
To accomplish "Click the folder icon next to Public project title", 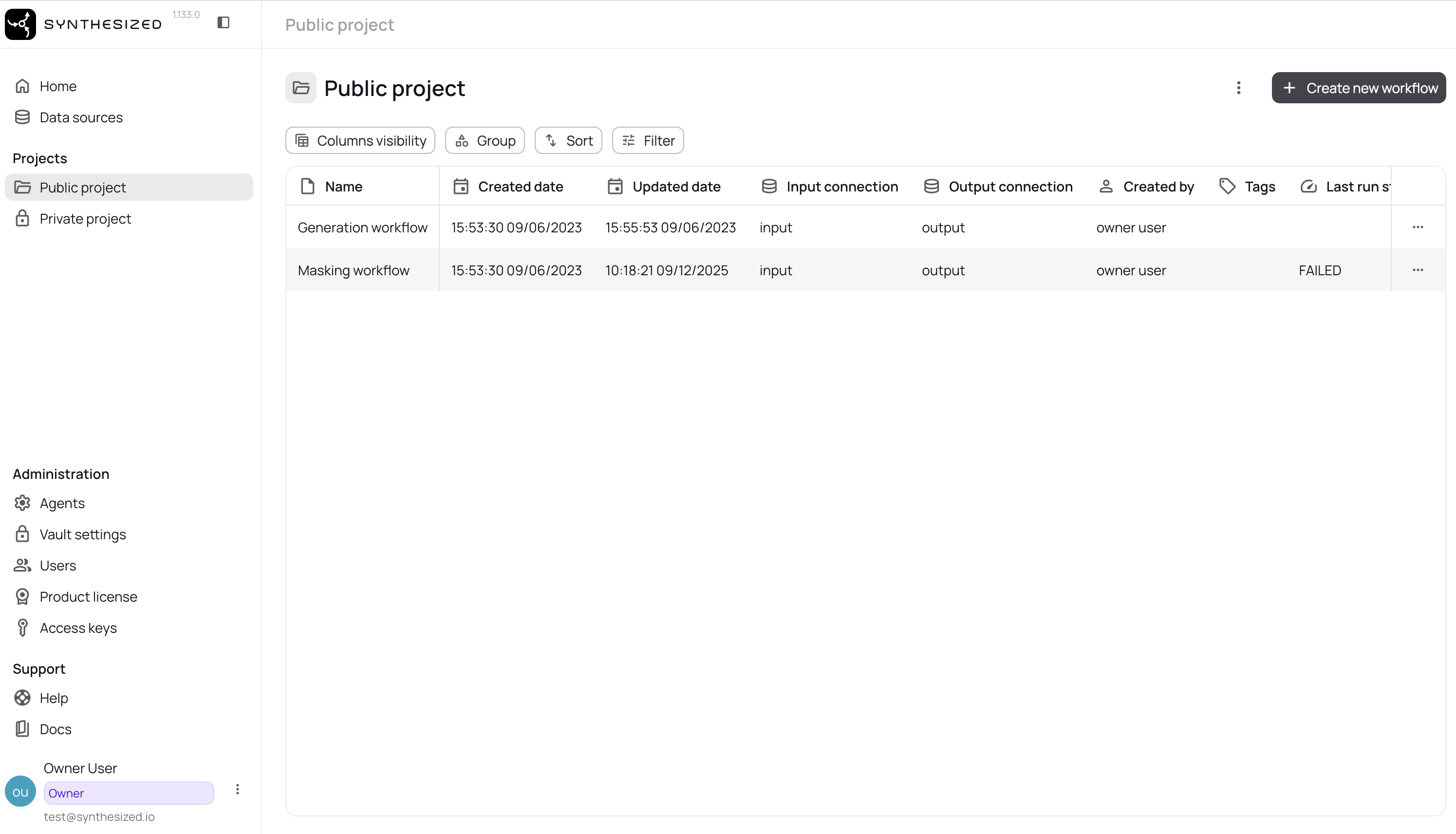I will [300, 88].
